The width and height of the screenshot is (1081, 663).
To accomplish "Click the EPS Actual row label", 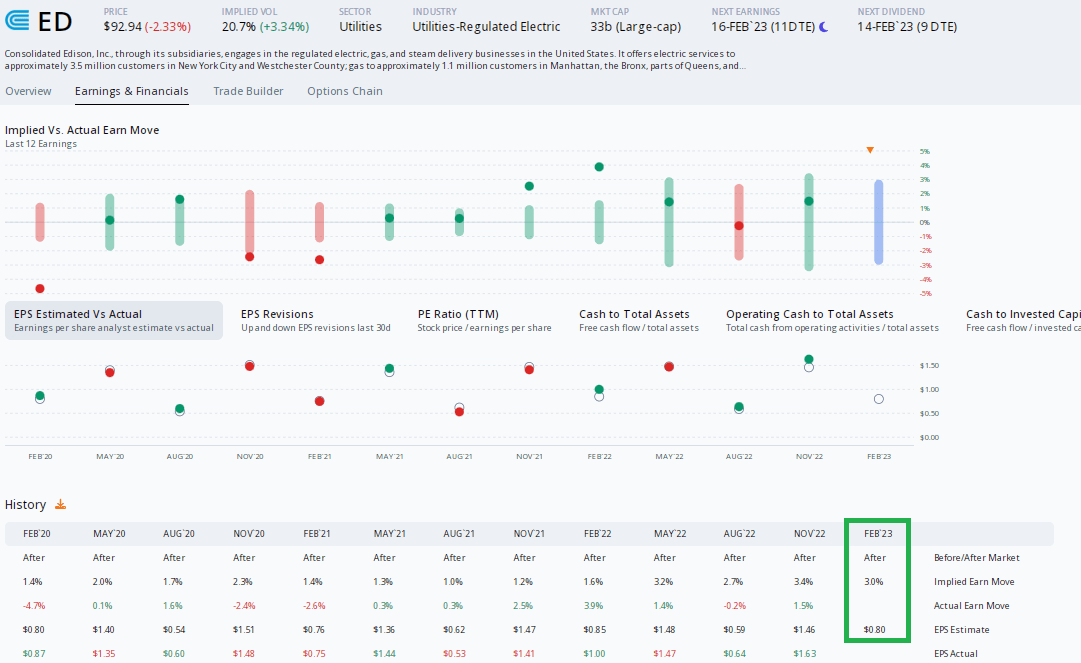I will (x=956, y=653).
